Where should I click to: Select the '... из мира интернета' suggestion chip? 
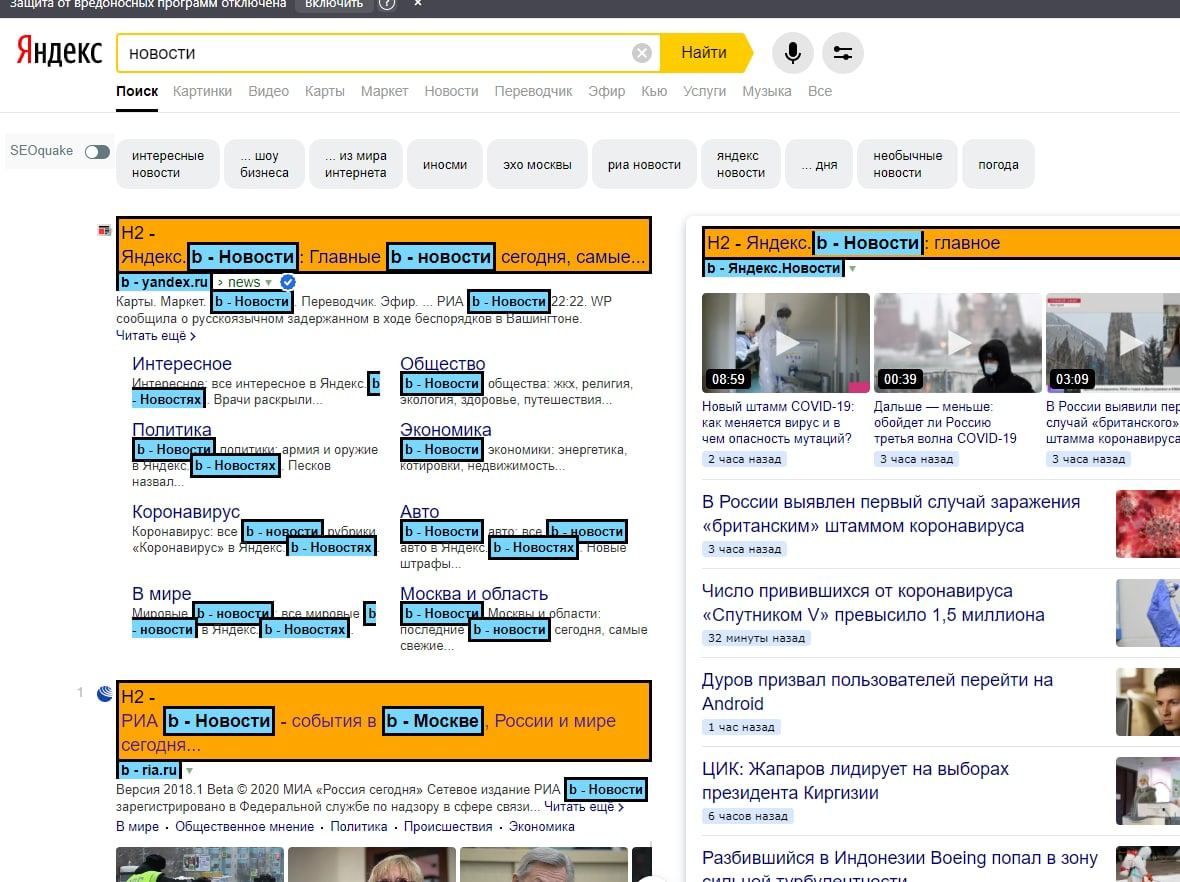pyautogui.click(x=356, y=164)
